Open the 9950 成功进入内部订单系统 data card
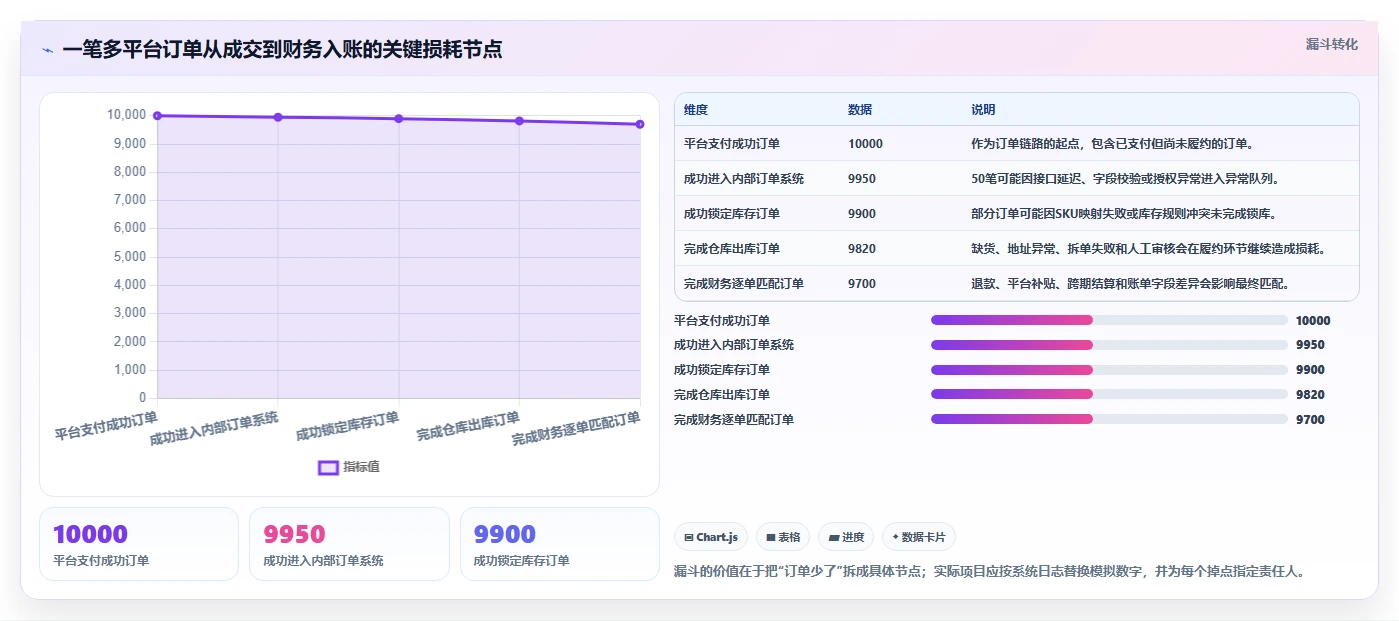Screen dimensions: 1399x621 coord(349,544)
